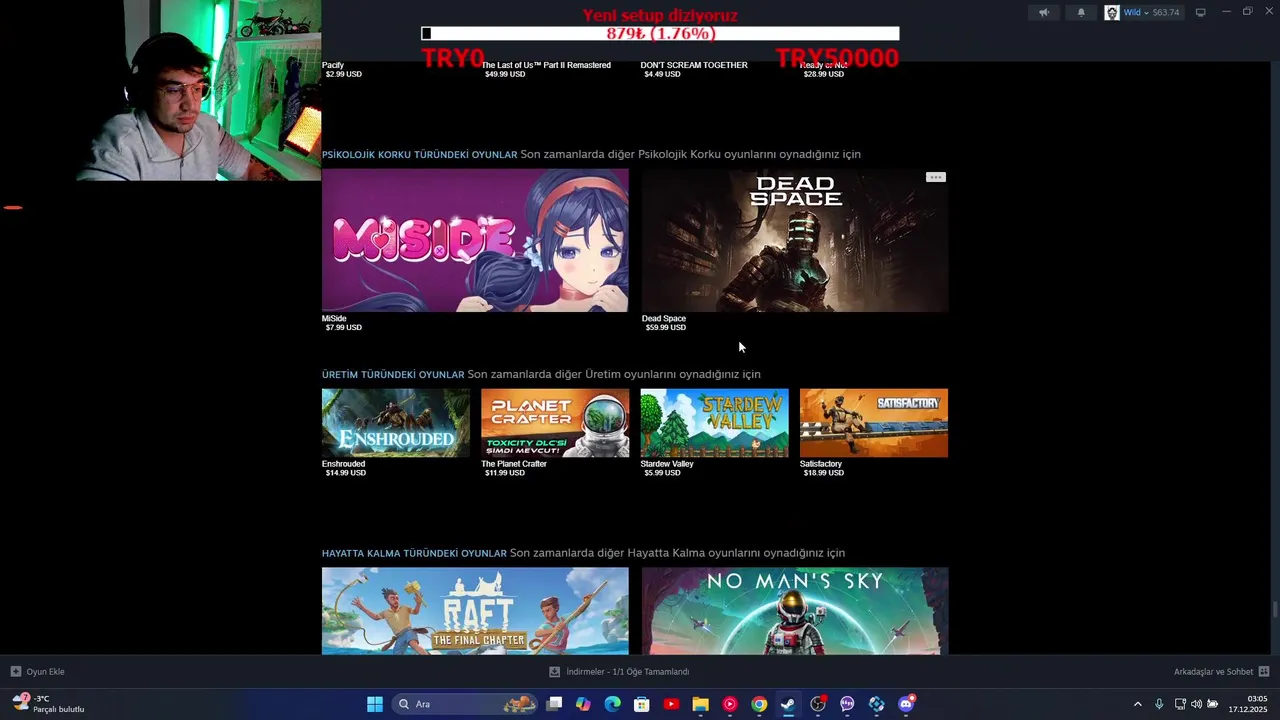The width and height of the screenshot is (1280, 720).
Task: Open the Stardew Valley thumbnail
Action: tap(714, 423)
